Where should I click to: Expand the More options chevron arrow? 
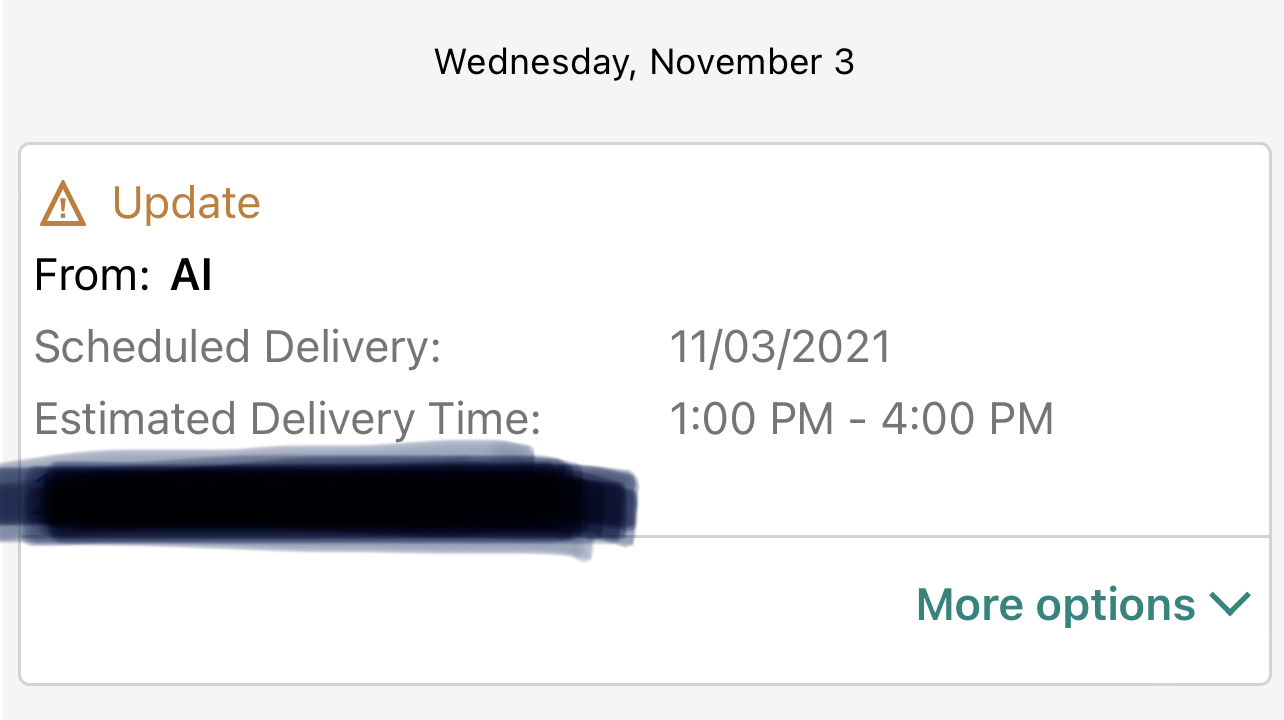pyautogui.click(x=1230, y=604)
